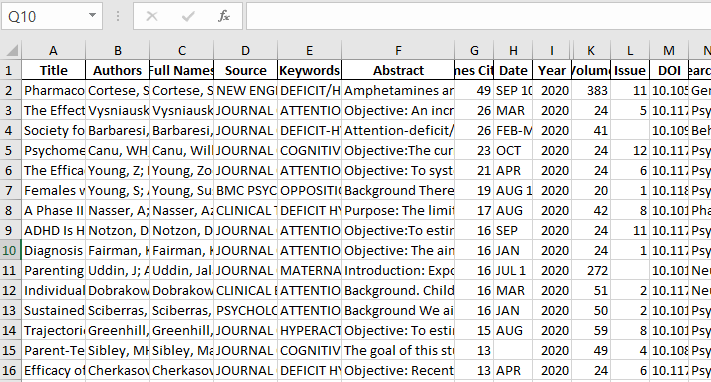The width and height of the screenshot is (711, 382).
Task: Click the title cell A Phase II
Action: [x=54, y=211]
